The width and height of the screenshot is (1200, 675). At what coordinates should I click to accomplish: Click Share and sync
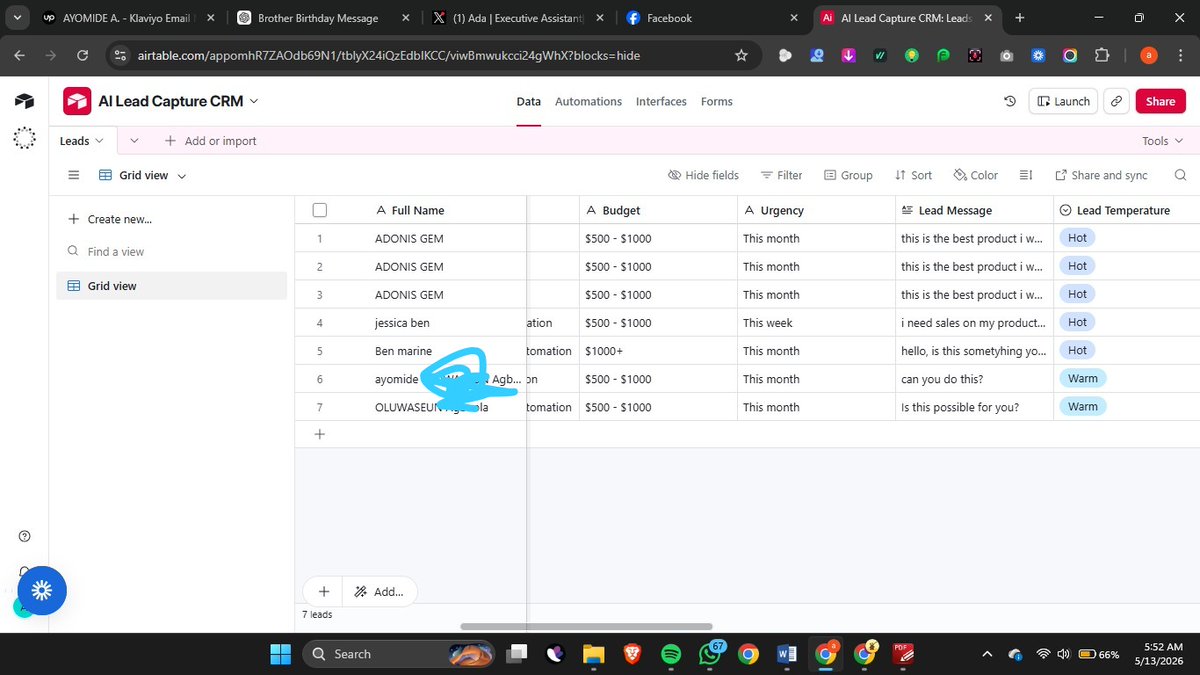coord(1101,175)
